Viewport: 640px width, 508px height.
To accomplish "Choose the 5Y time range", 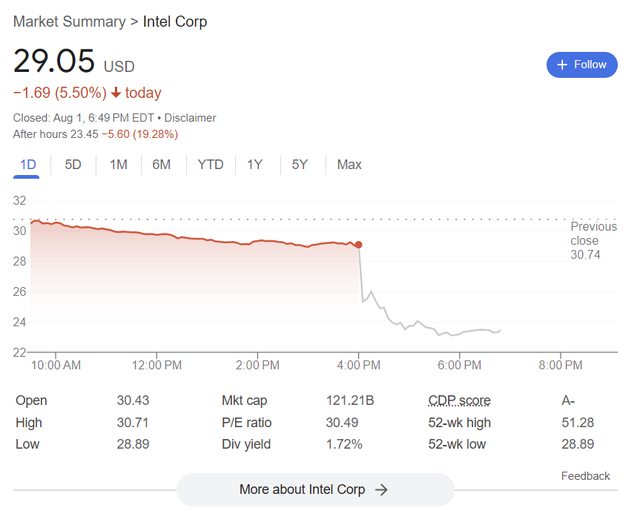I will 300,164.
